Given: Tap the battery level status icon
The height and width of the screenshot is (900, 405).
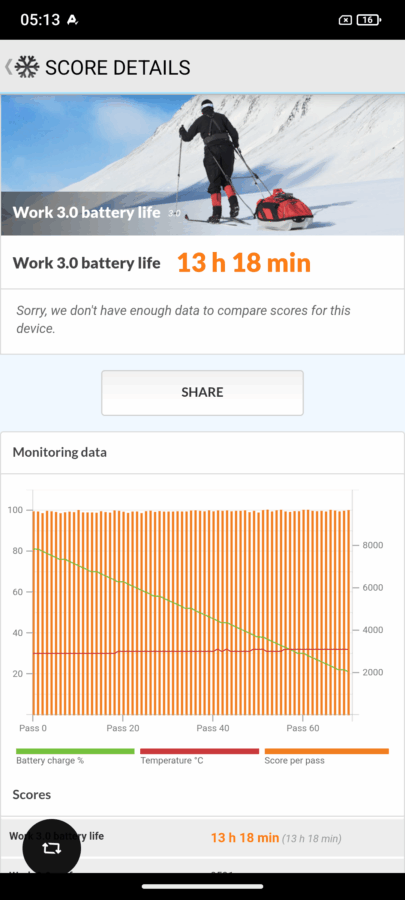Looking at the screenshot, I should tap(369, 20).
